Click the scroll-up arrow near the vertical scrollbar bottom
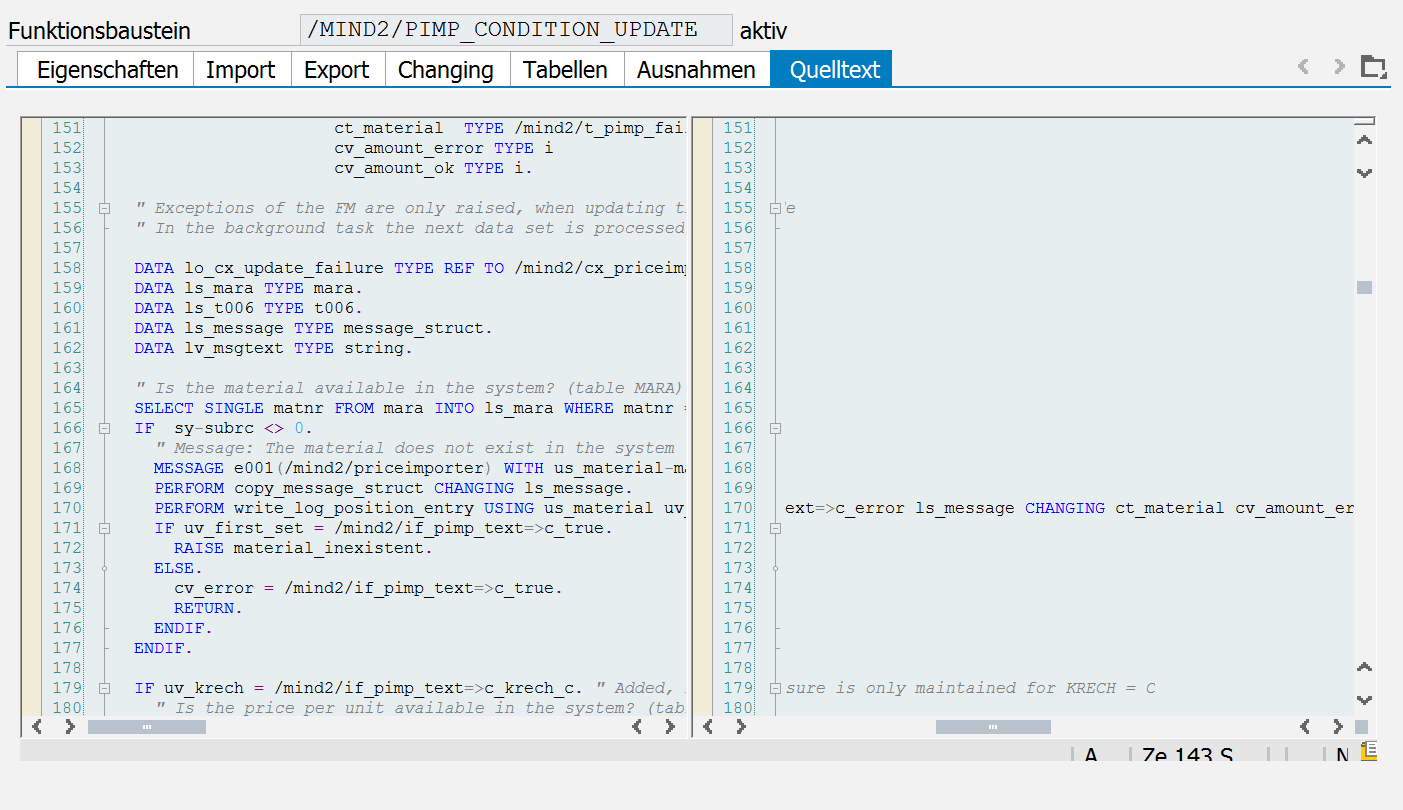The width and height of the screenshot is (1403, 810). (1364, 667)
